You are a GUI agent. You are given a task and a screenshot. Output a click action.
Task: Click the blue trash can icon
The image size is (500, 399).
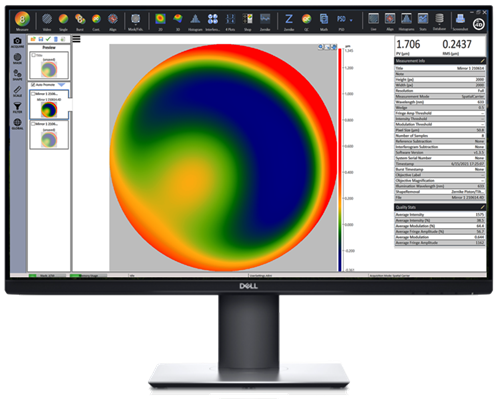click(x=56, y=39)
